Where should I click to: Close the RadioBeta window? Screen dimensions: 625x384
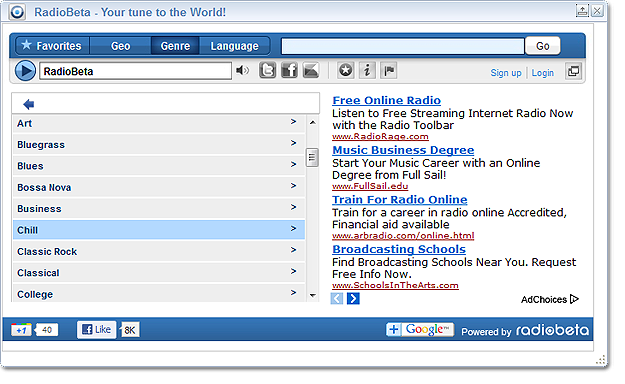[597, 11]
